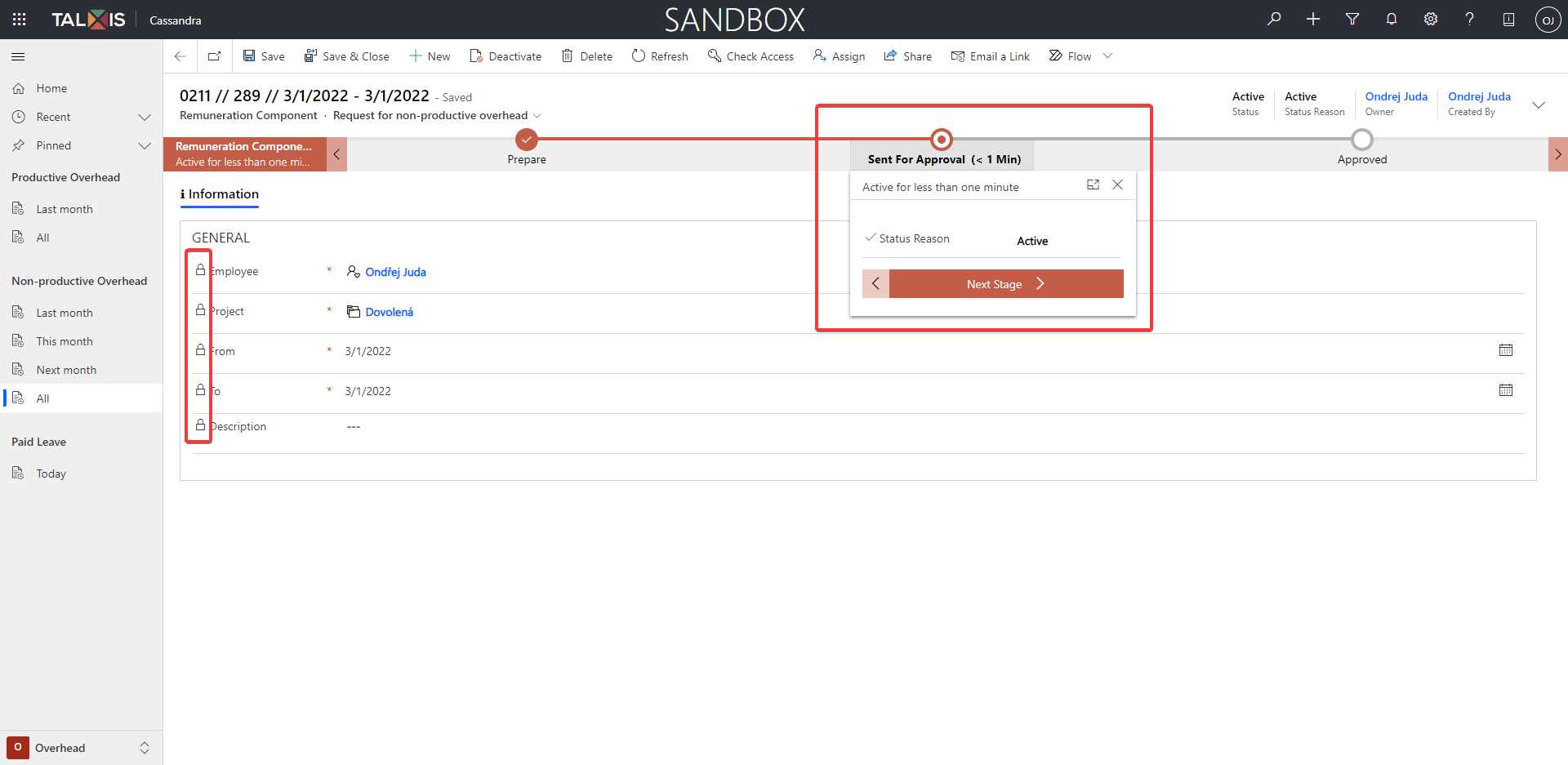Image resolution: width=1568 pixels, height=765 pixels.
Task: Open the Flow dropdown arrow
Action: (1107, 56)
